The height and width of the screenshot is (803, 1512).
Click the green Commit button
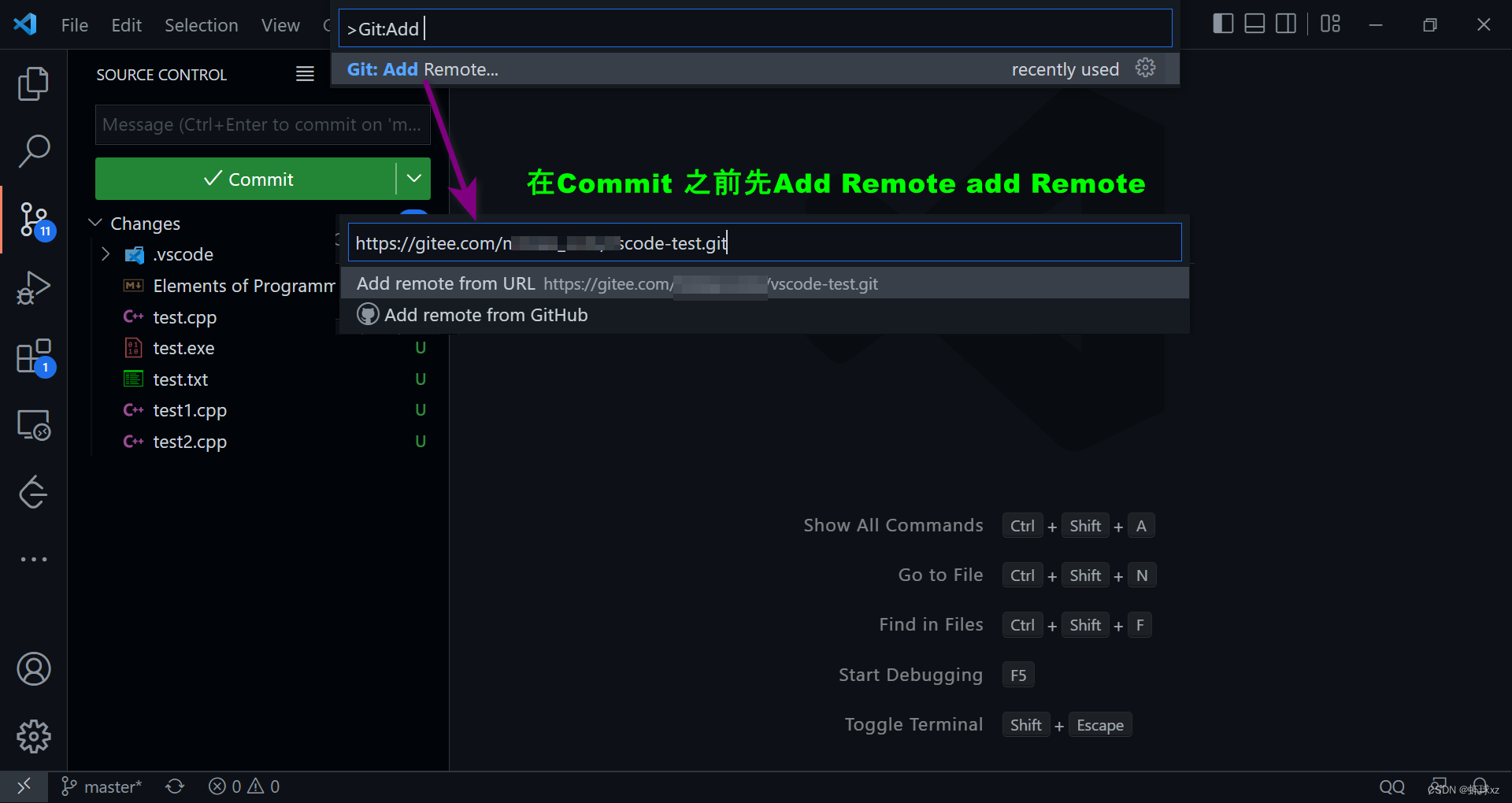246,179
